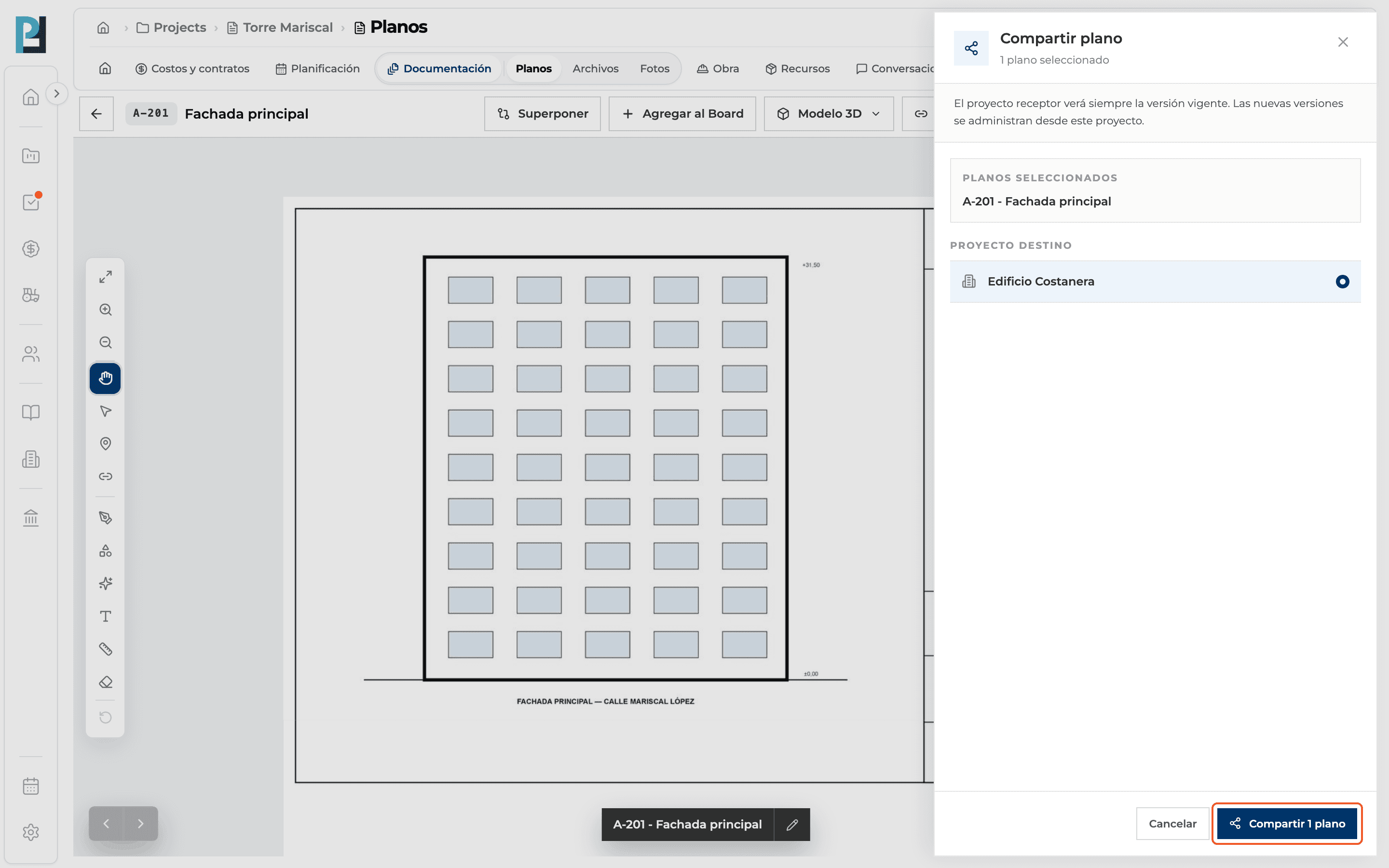Zoom in with the magnifier plus tool
The height and width of the screenshot is (868, 1389).
(x=105, y=310)
